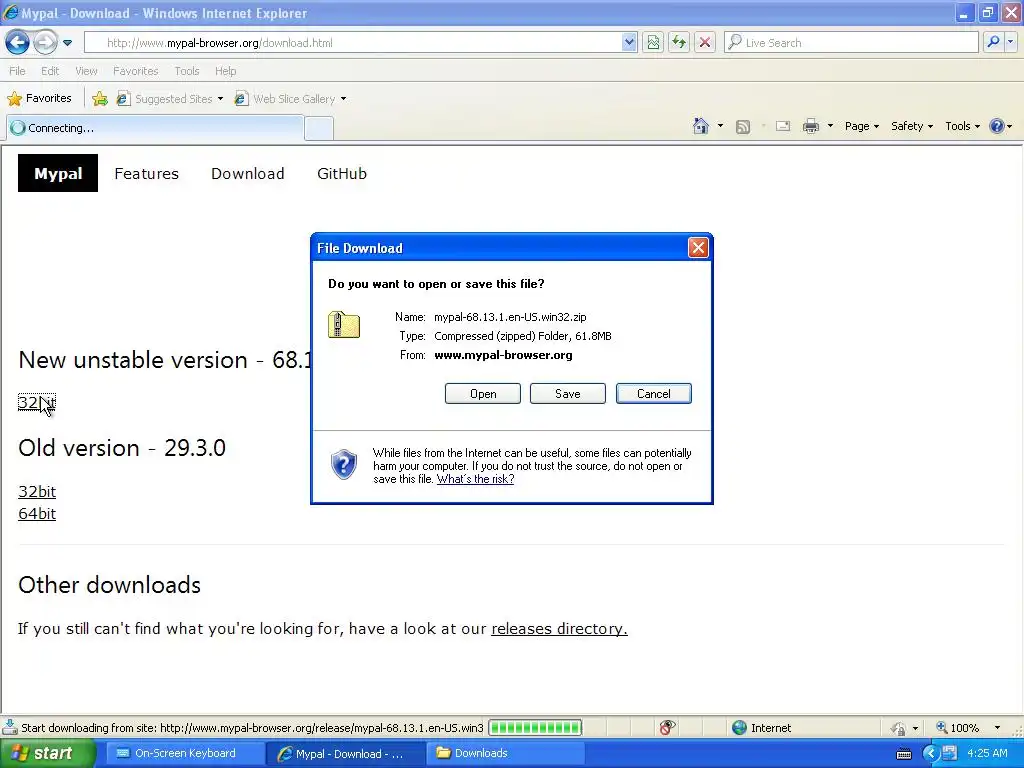The height and width of the screenshot is (768, 1024).
Task: Click the Stop loading icon
Action: pyautogui.click(x=705, y=42)
